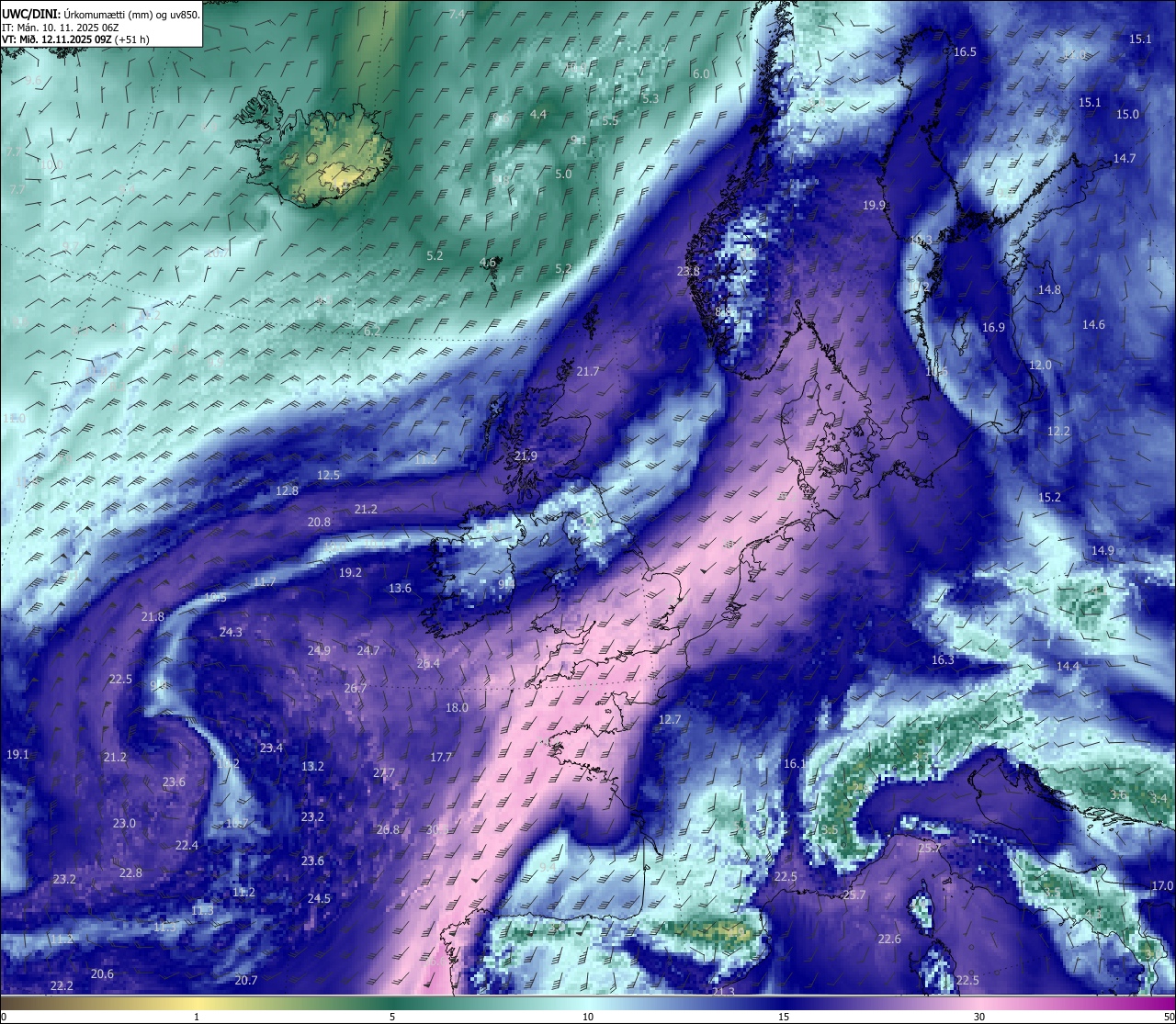Click the 26.4 value on the map
The image size is (1176, 1024).
point(428,664)
